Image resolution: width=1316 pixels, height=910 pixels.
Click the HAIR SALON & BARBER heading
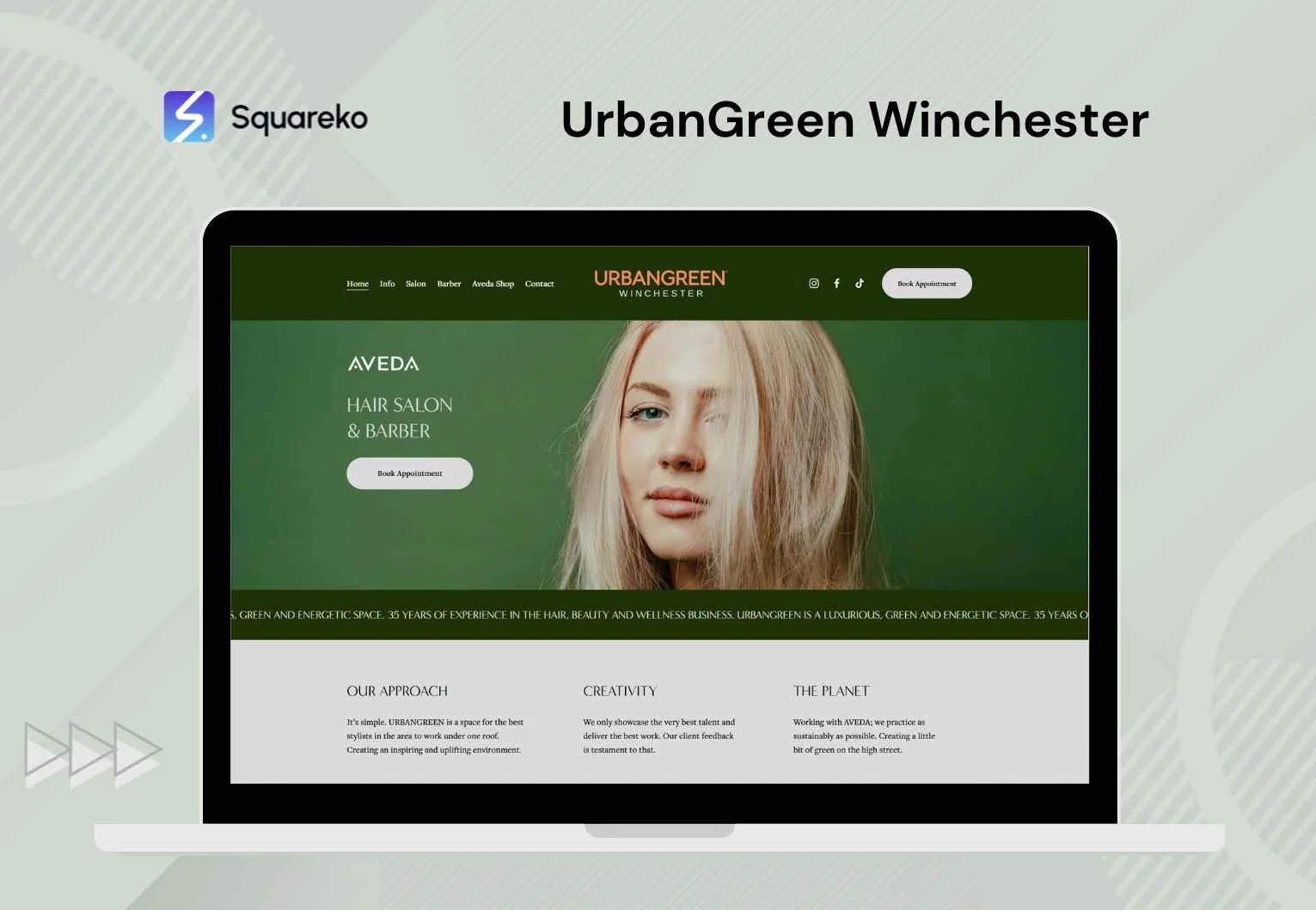point(400,418)
